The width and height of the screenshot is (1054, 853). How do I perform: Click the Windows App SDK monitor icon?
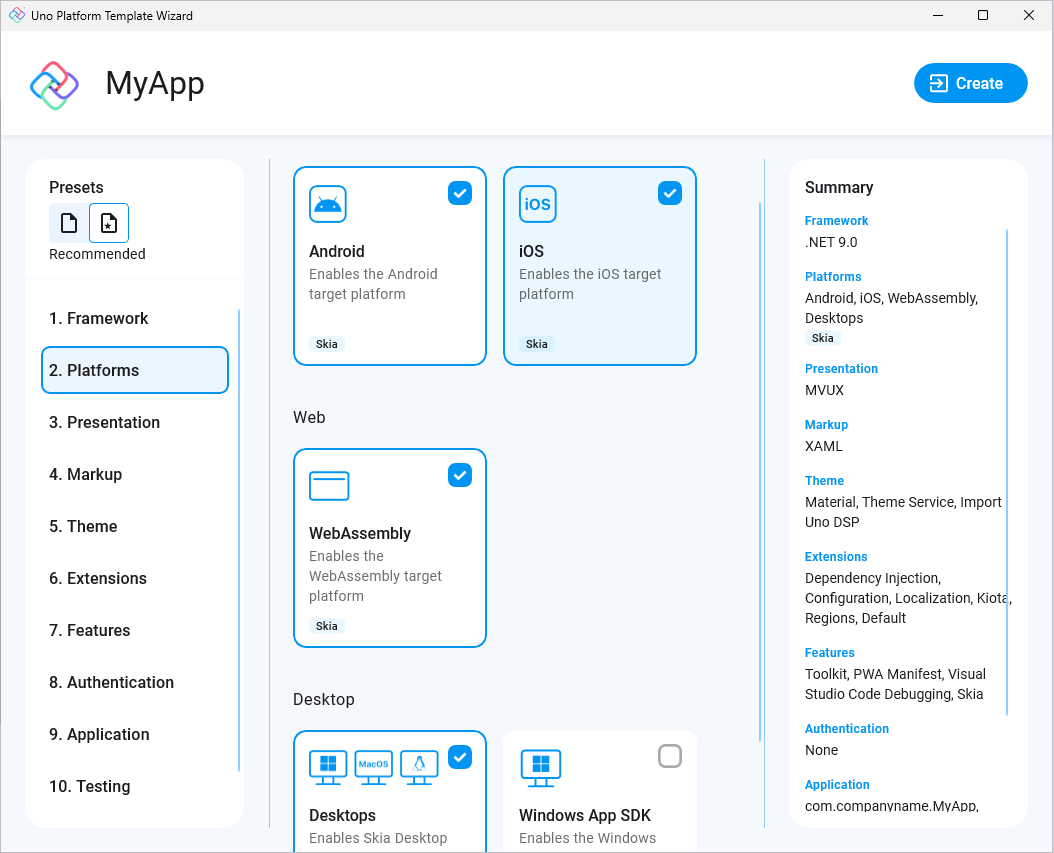pos(540,766)
